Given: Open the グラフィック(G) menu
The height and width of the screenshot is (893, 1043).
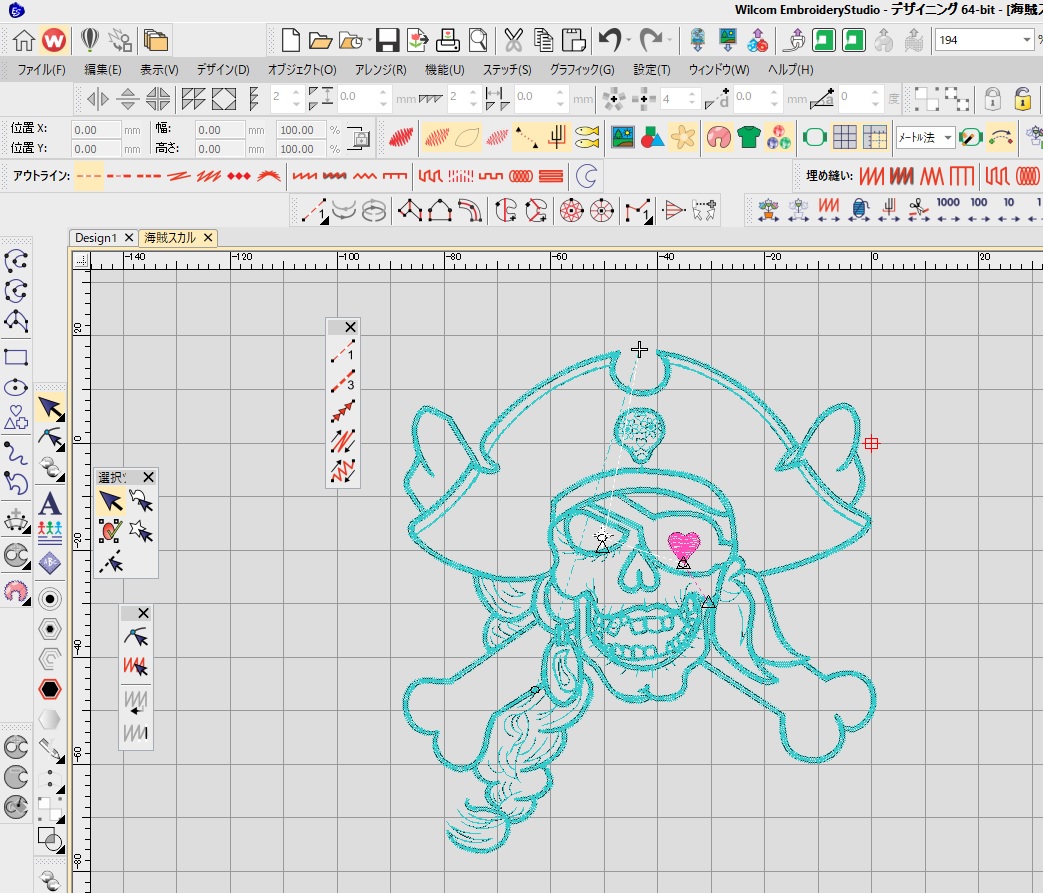Looking at the screenshot, I should point(581,70).
